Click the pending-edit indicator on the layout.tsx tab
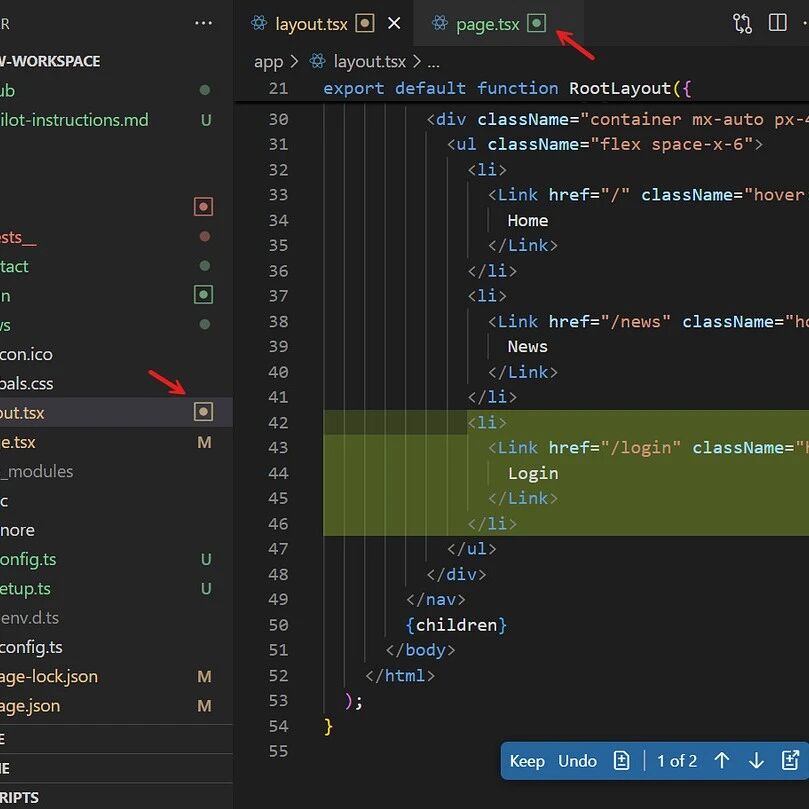 point(365,23)
